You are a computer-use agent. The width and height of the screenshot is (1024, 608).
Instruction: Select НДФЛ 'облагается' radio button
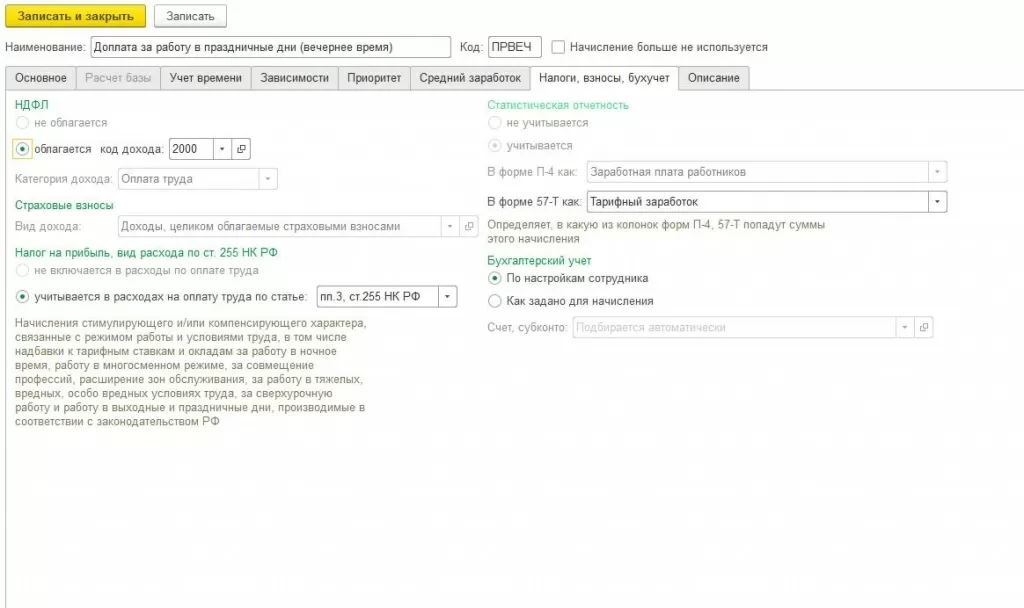coord(22,149)
